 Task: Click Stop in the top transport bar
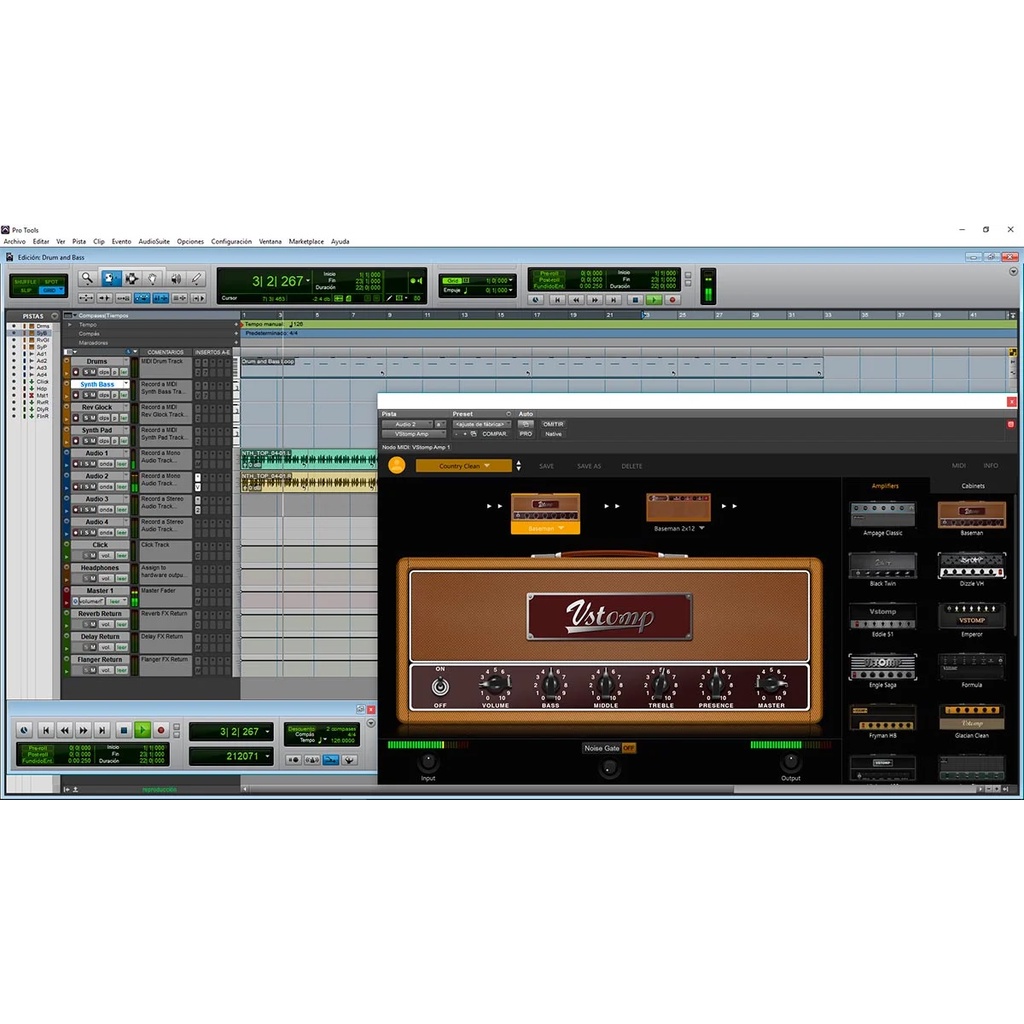click(635, 300)
